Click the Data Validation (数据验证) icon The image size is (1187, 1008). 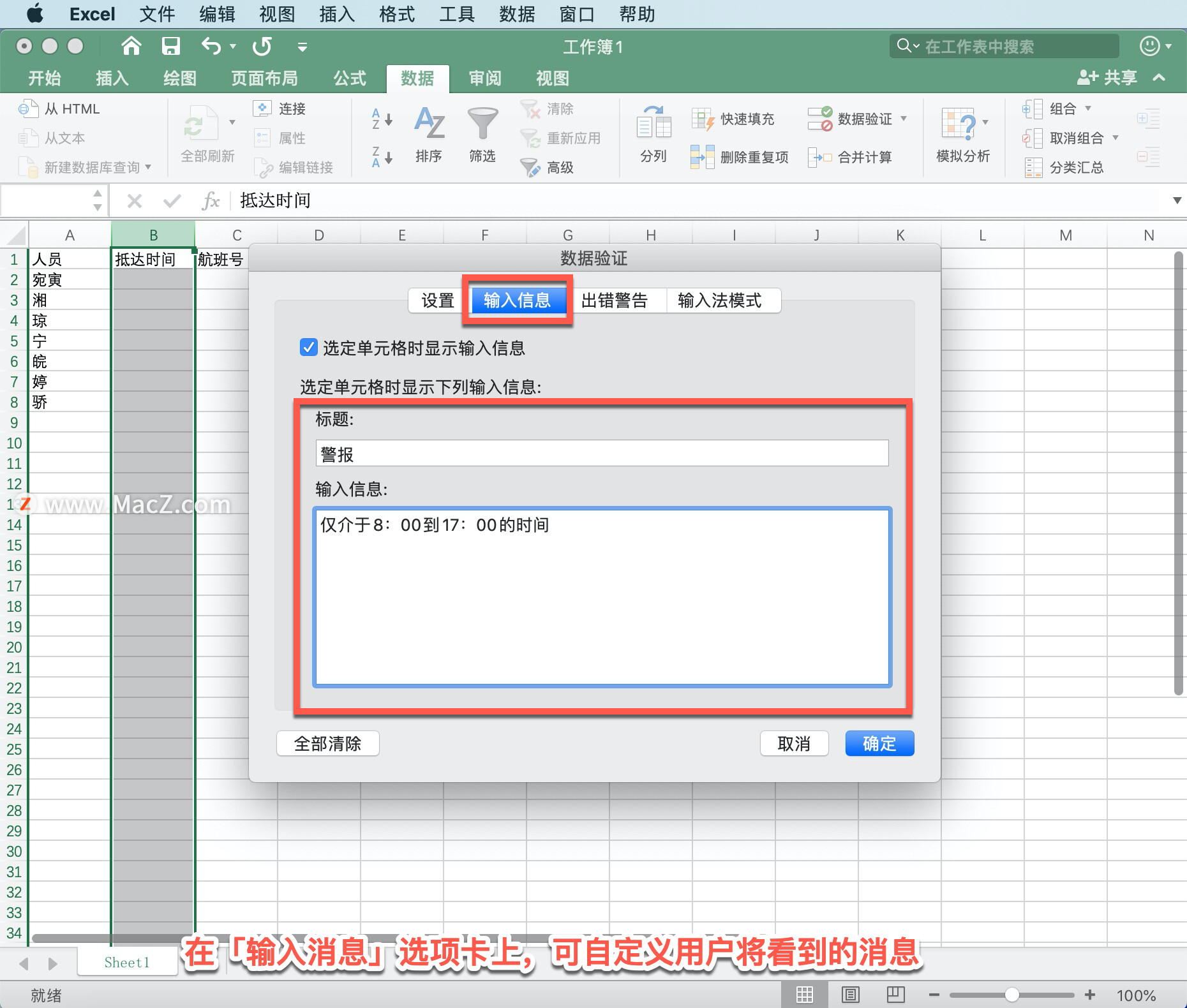[x=820, y=119]
